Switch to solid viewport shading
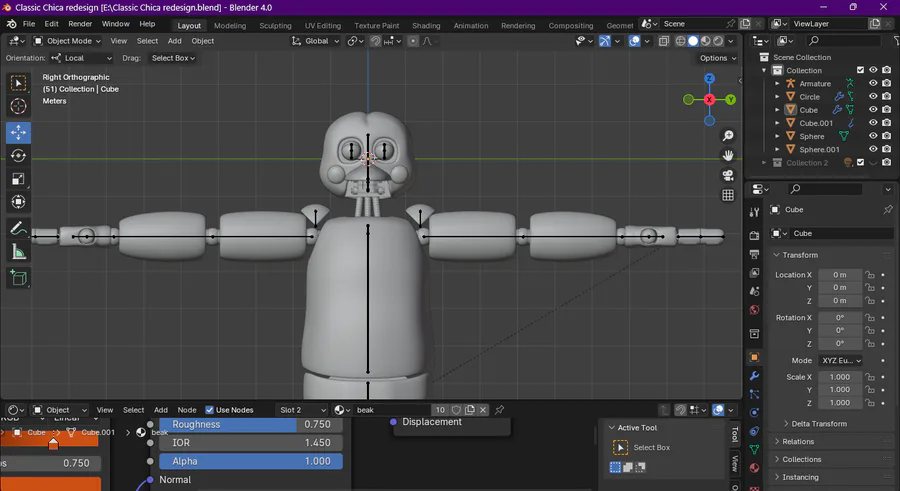 (693, 41)
